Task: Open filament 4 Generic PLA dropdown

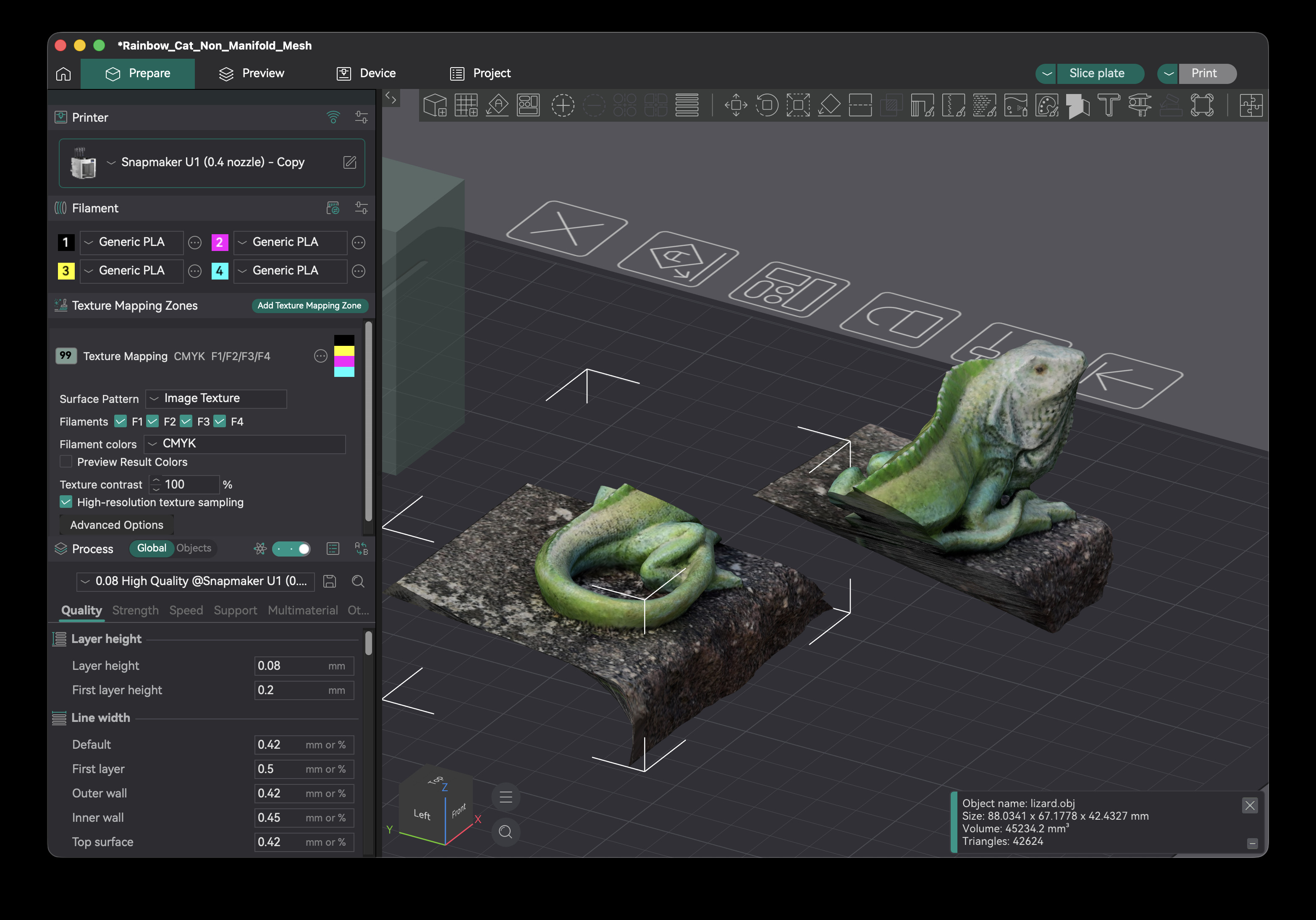Action: click(x=290, y=271)
